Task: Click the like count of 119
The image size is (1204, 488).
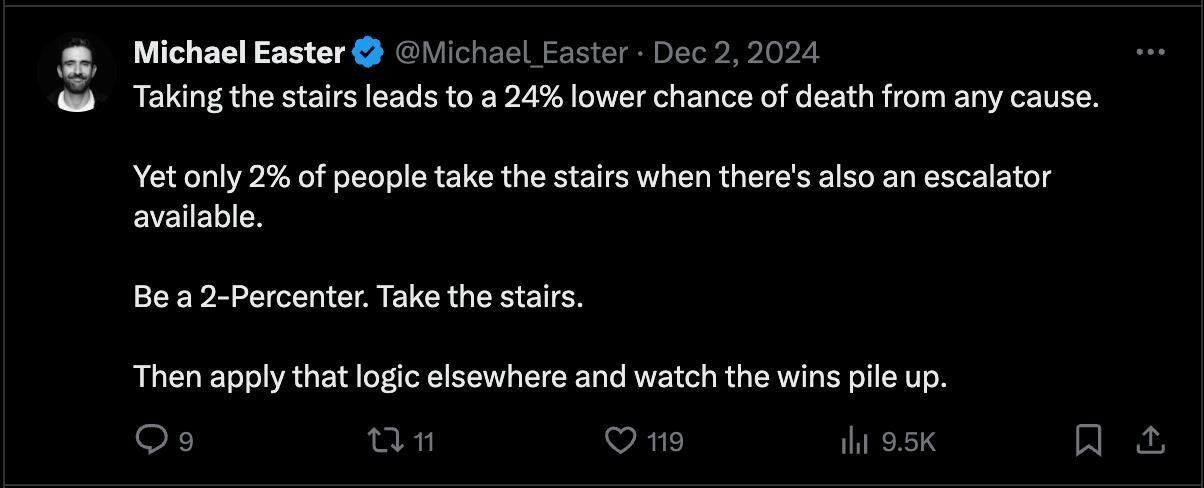Action: coord(664,441)
